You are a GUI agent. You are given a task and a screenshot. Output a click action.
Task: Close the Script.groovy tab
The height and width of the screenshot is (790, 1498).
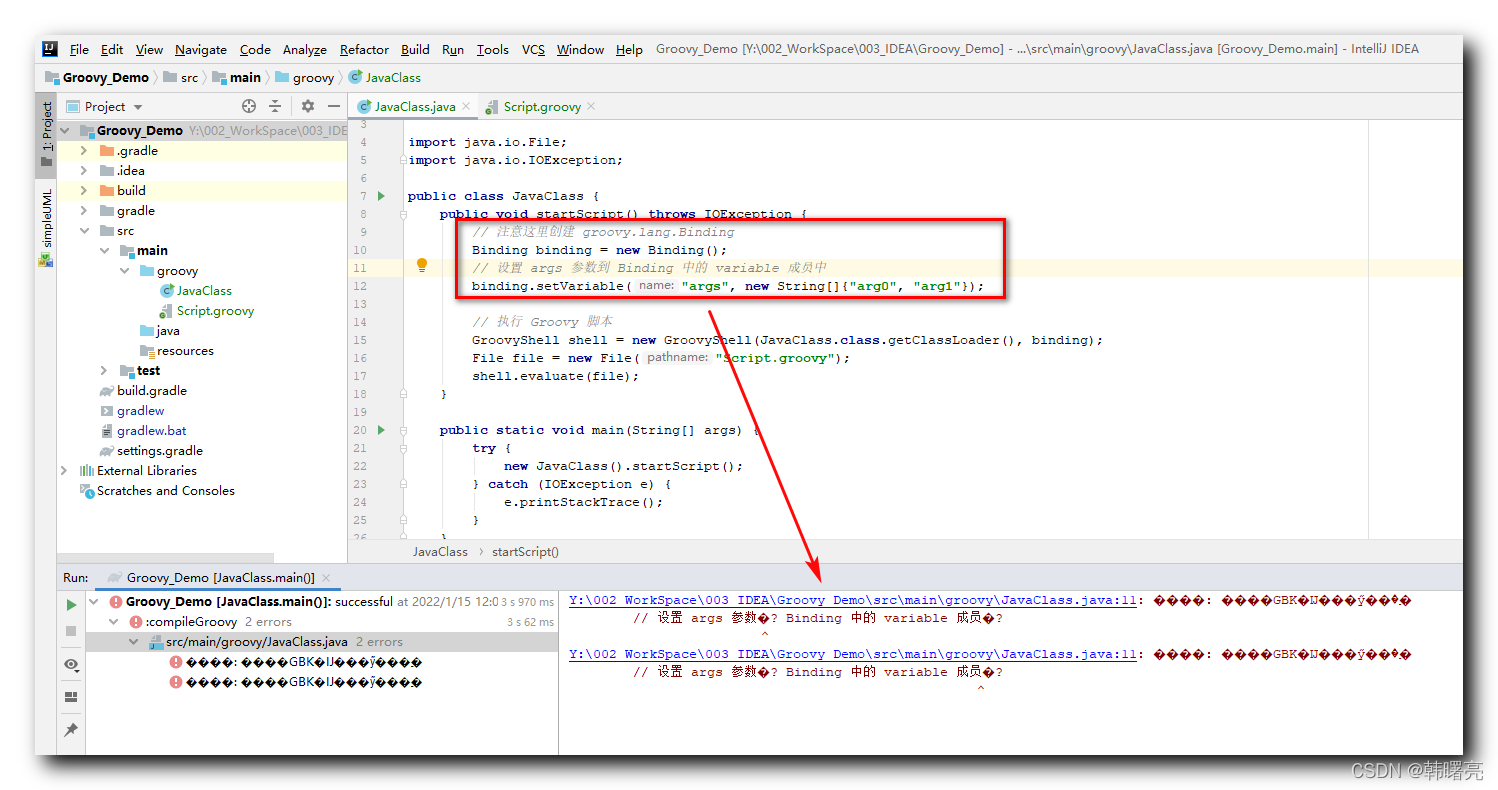591,106
